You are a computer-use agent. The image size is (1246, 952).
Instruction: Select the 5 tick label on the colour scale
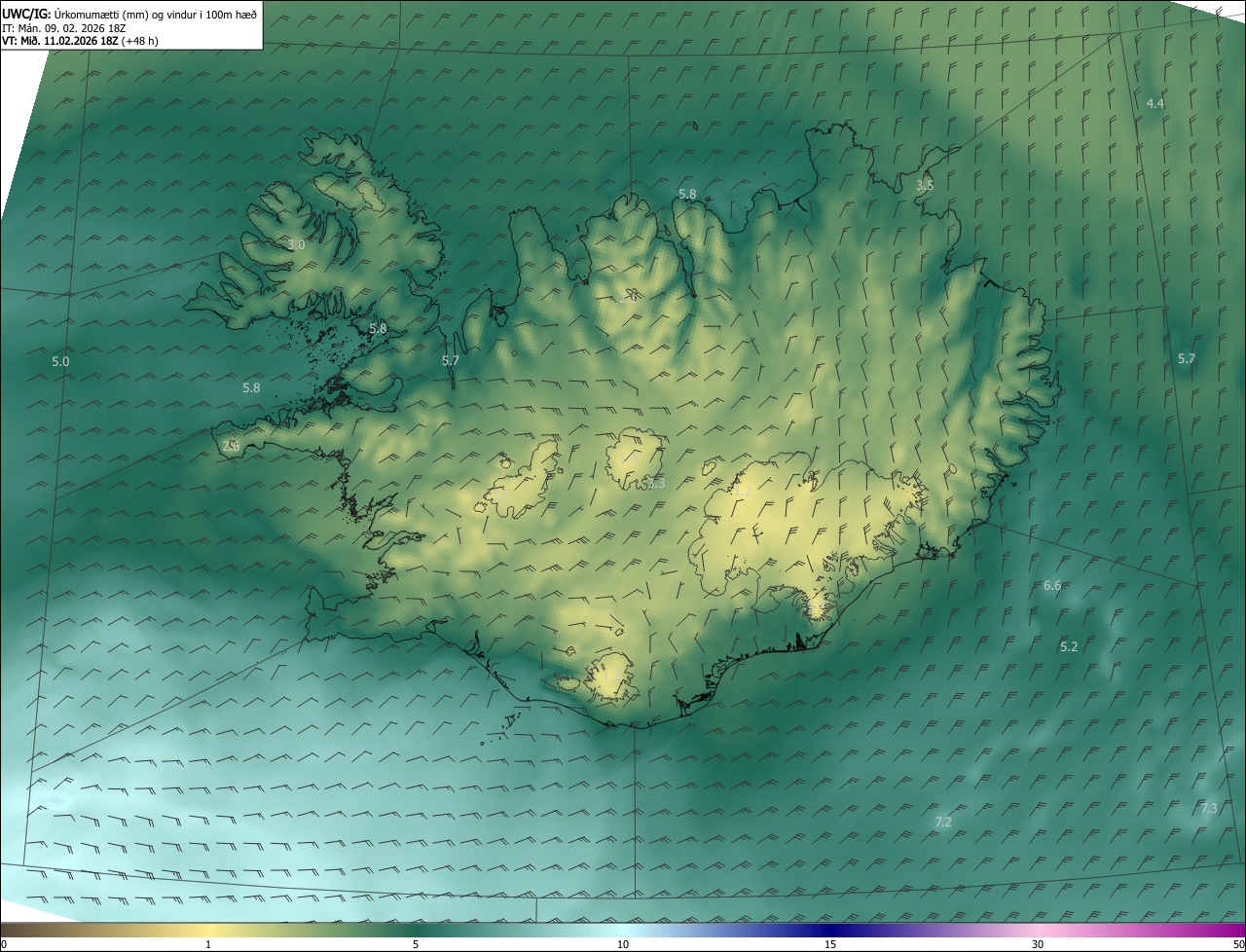tap(416, 944)
